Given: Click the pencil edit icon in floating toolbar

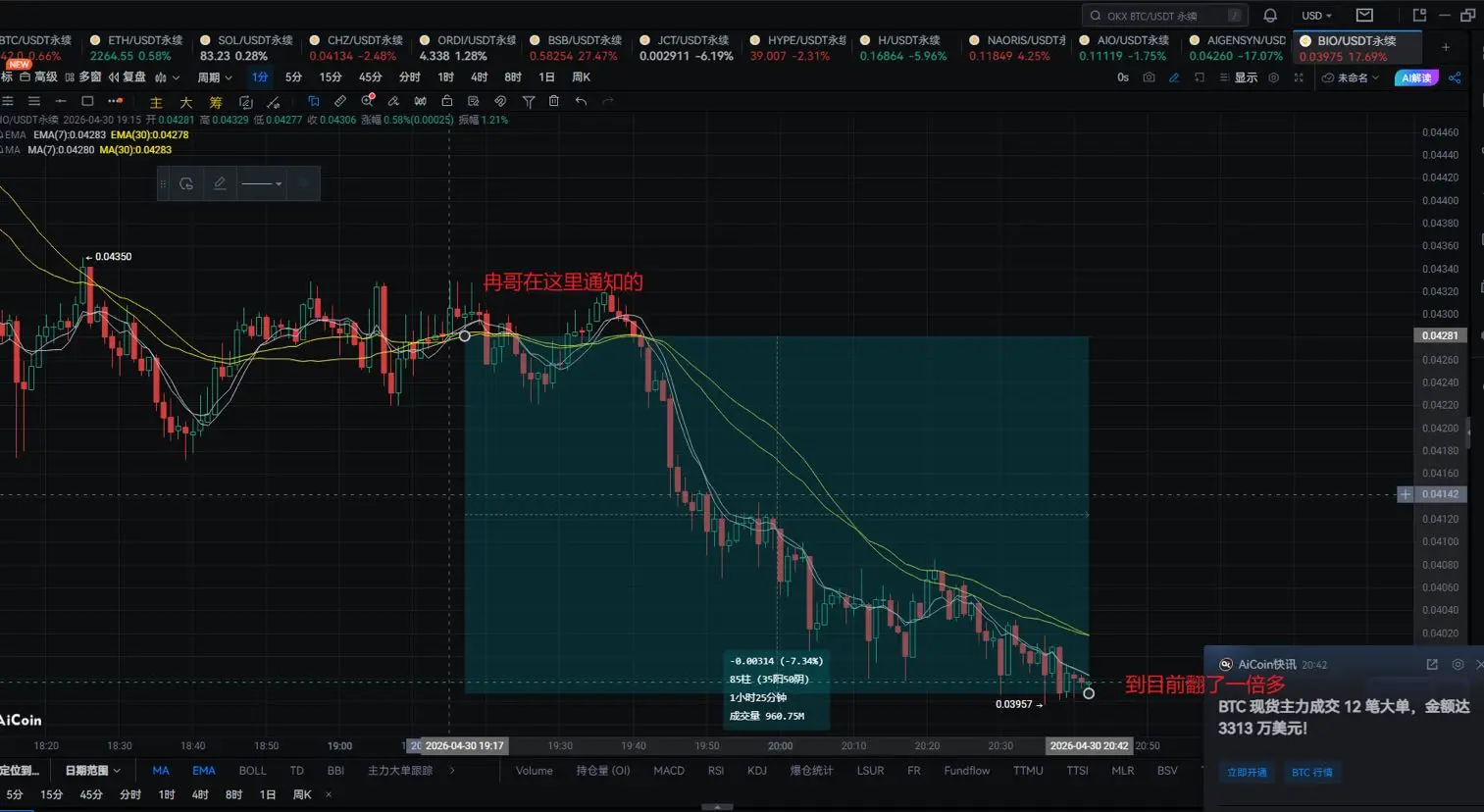Looking at the screenshot, I should click(220, 183).
